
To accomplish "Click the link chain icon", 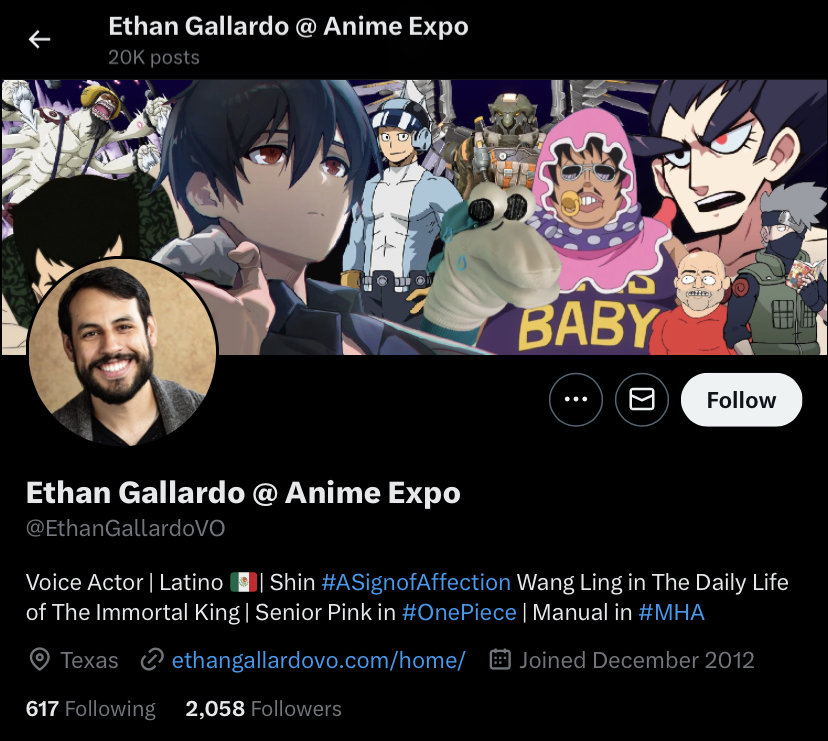I will [152, 660].
